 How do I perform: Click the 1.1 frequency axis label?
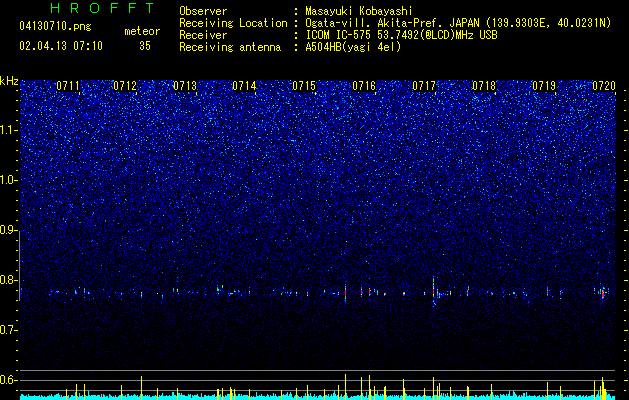click(x=9, y=130)
